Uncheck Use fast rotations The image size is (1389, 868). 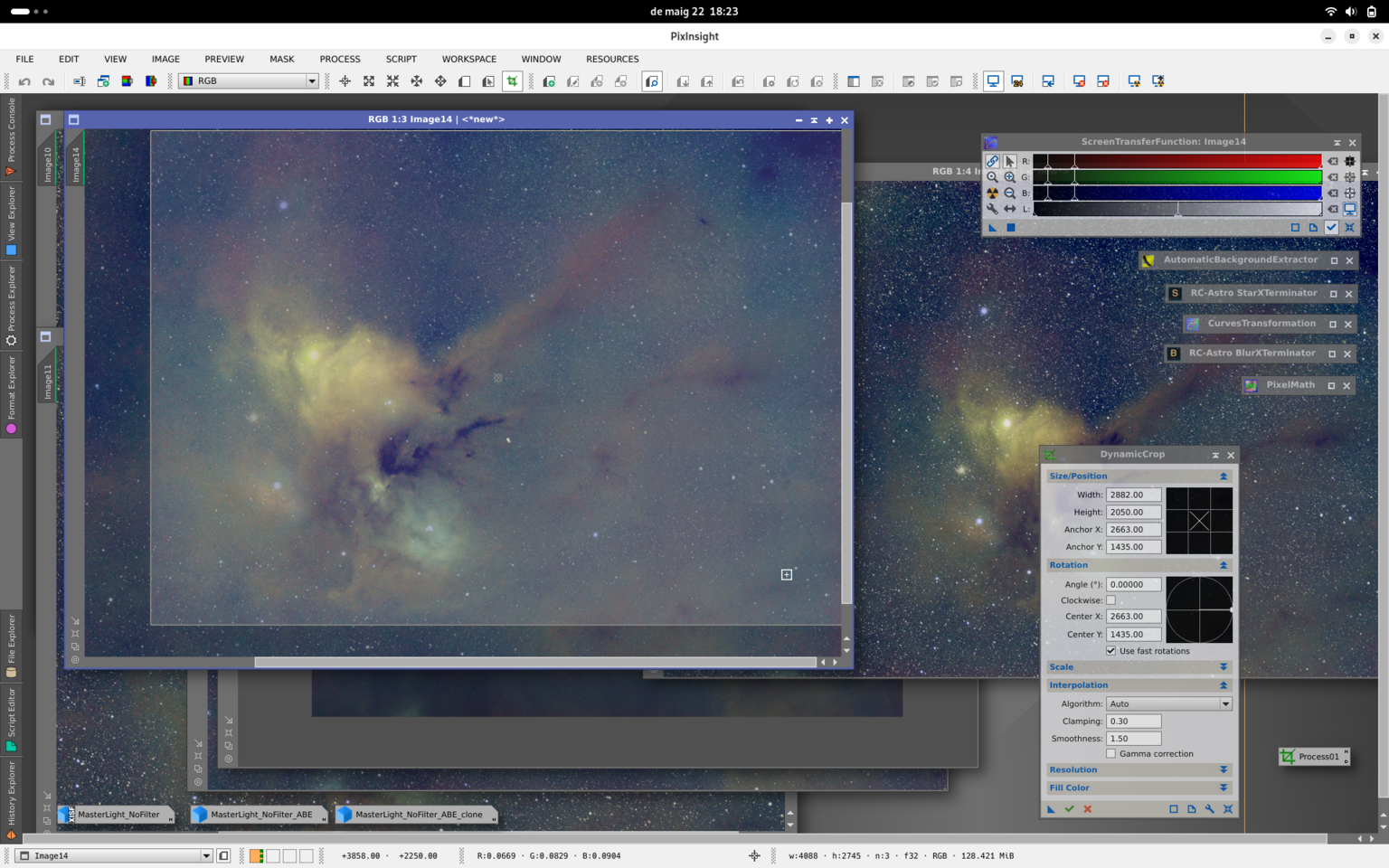(1110, 651)
